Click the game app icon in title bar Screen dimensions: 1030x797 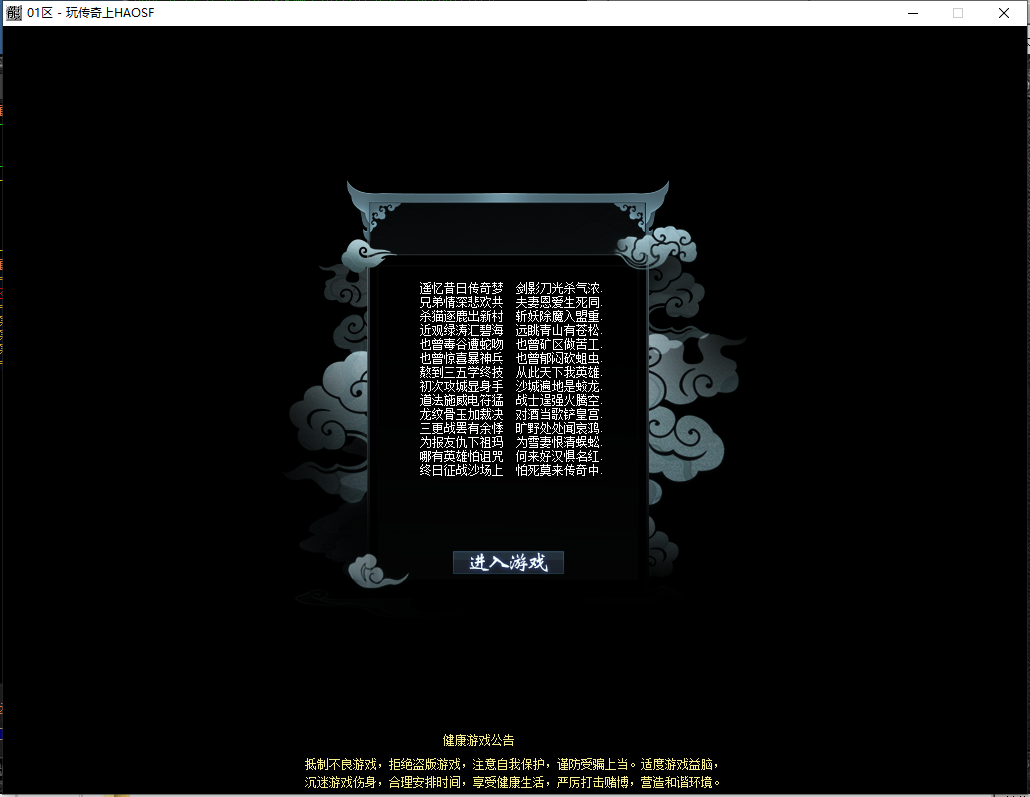13,13
